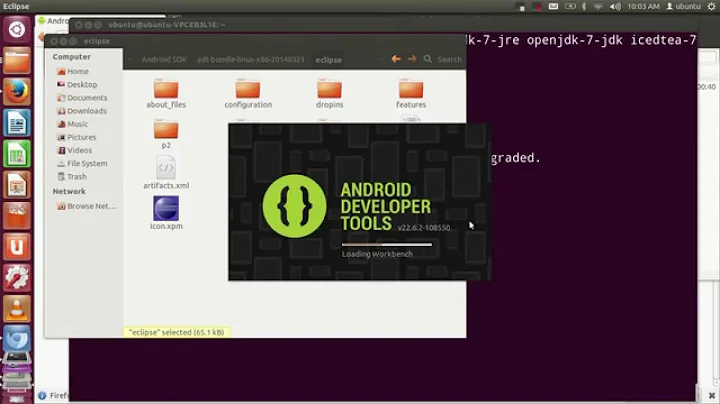Image resolution: width=720 pixels, height=404 pixels.
Task: Click adt-bundle-linux path breadcrumb
Action: tap(251, 60)
